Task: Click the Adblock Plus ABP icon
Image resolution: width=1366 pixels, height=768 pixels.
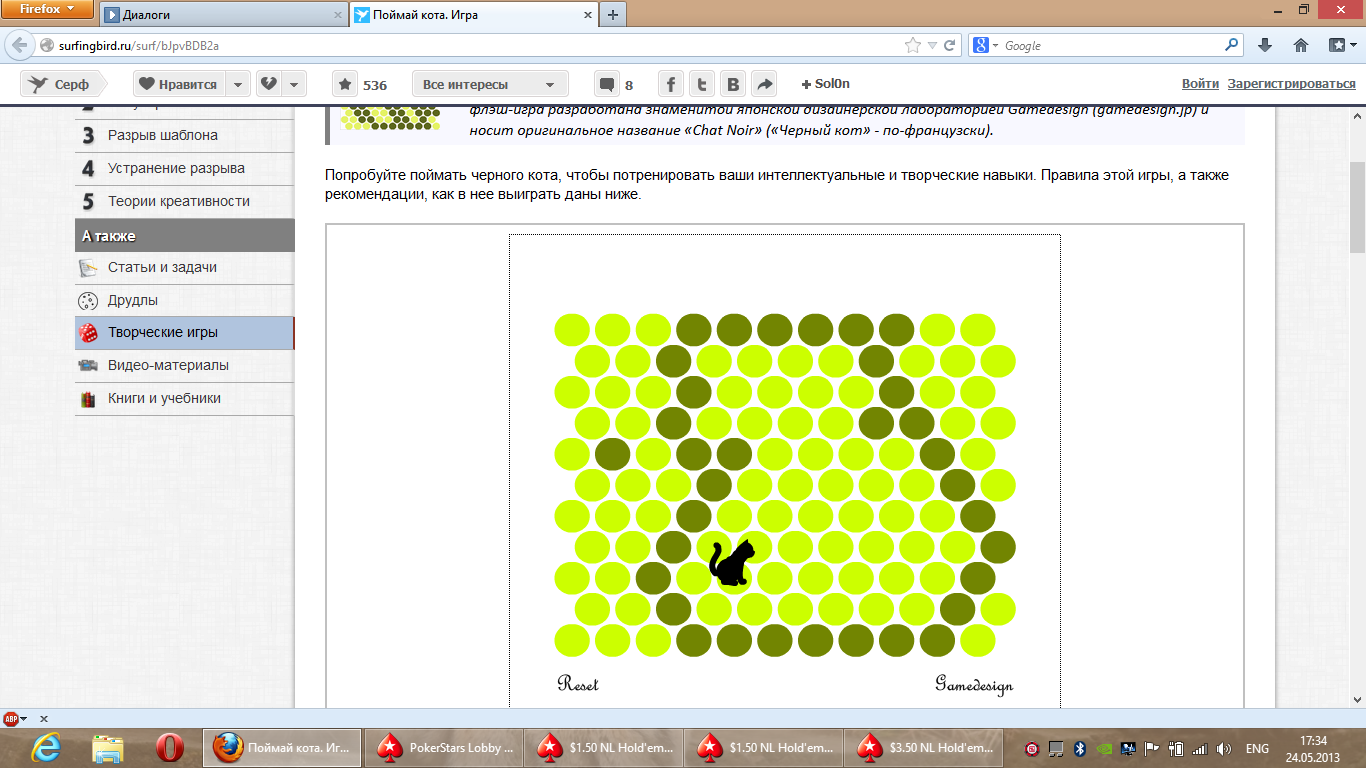Action: pyautogui.click(x=12, y=718)
